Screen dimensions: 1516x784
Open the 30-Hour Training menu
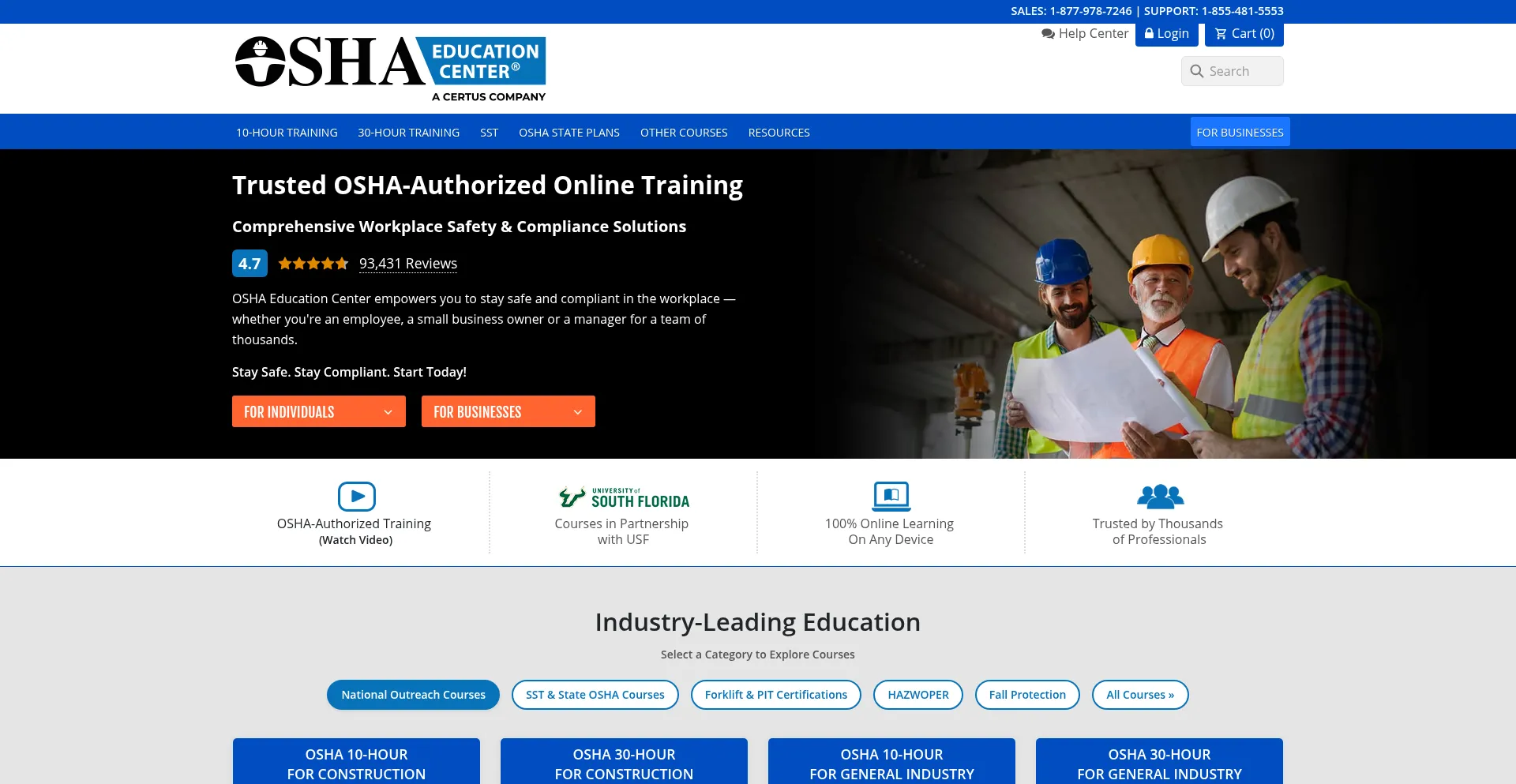[x=409, y=133]
